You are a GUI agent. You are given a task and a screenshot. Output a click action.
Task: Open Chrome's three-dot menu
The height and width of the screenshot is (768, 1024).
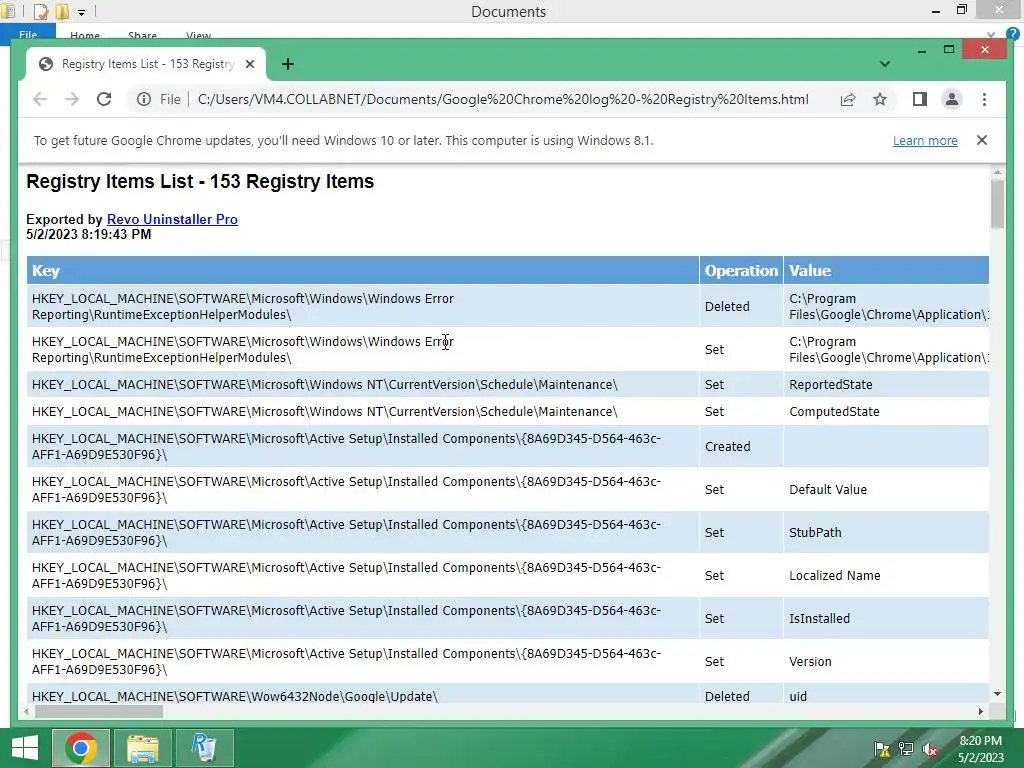click(x=984, y=99)
